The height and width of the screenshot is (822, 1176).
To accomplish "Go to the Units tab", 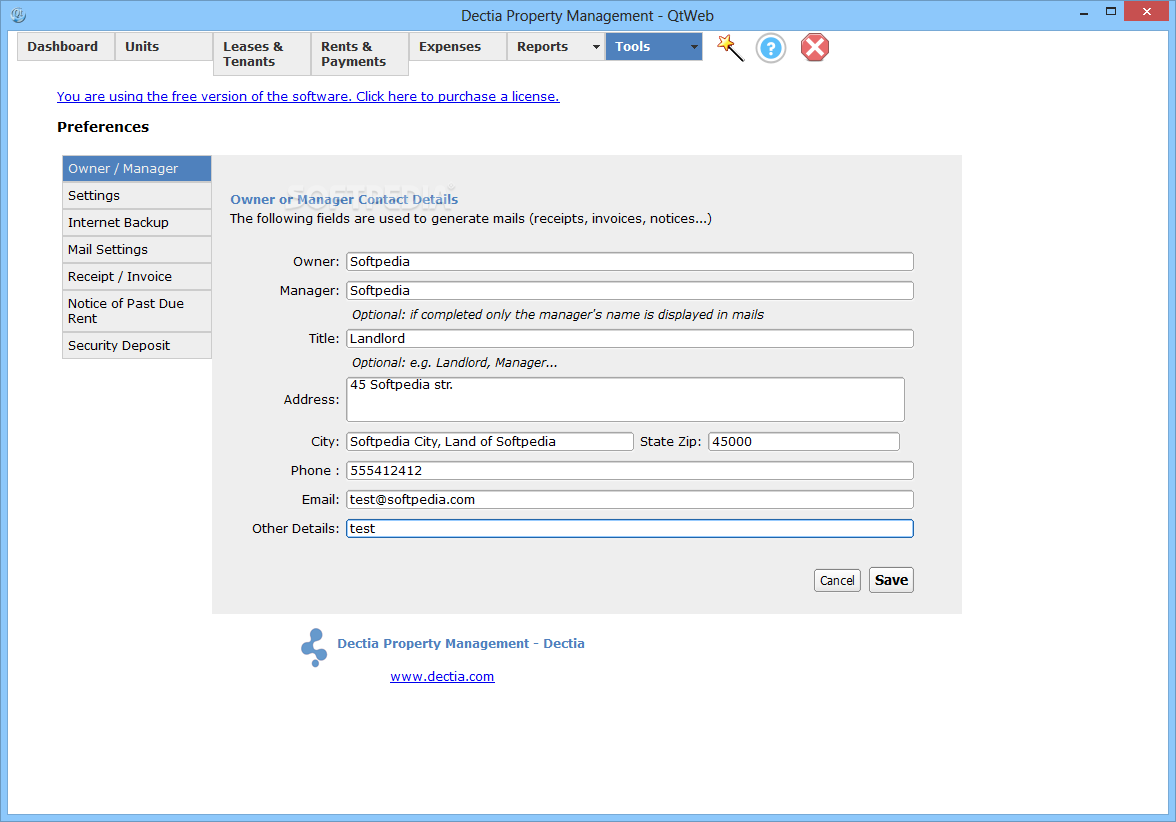I will (x=164, y=46).
